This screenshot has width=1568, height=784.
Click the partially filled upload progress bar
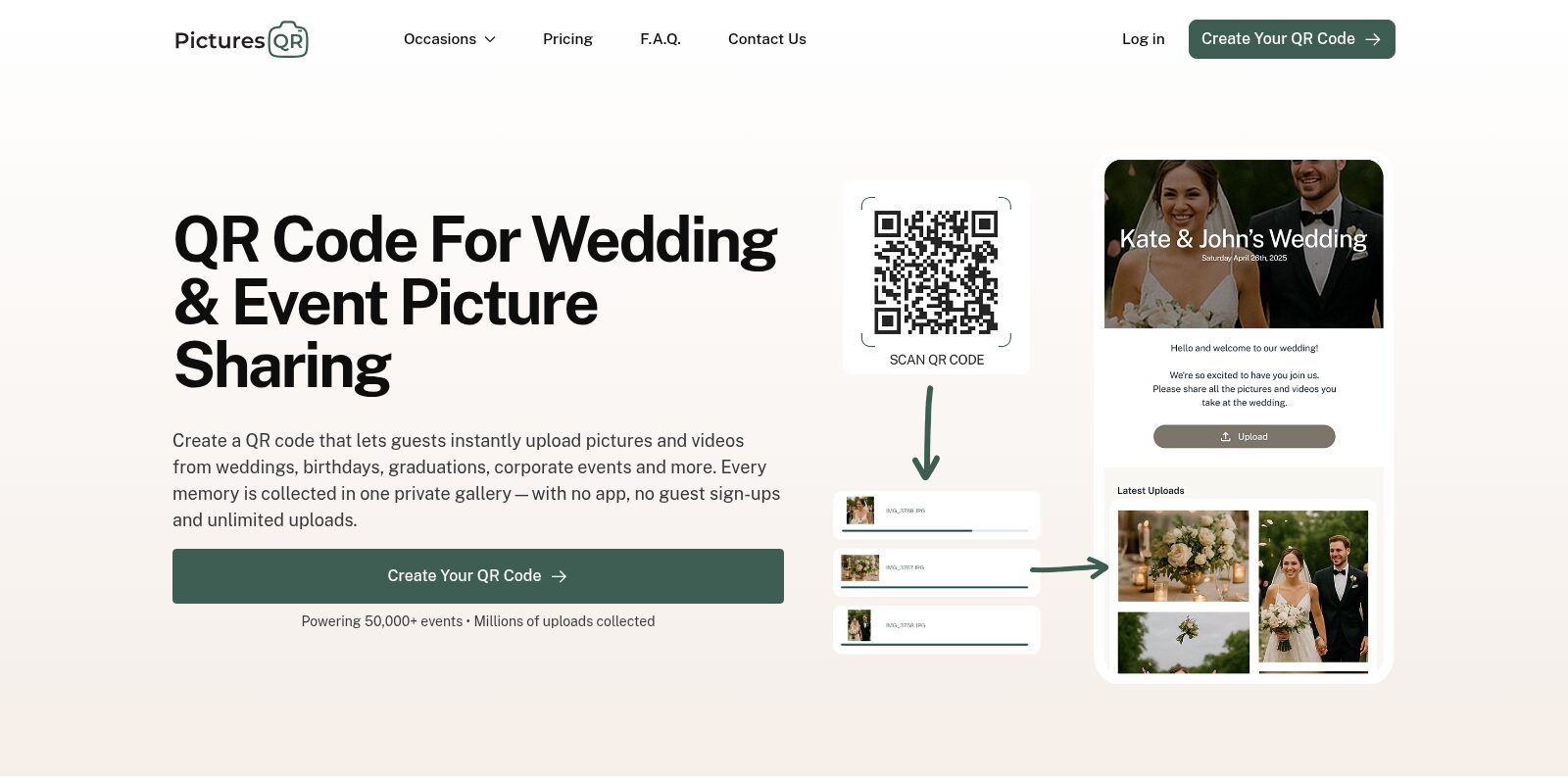tap(935, 531)
